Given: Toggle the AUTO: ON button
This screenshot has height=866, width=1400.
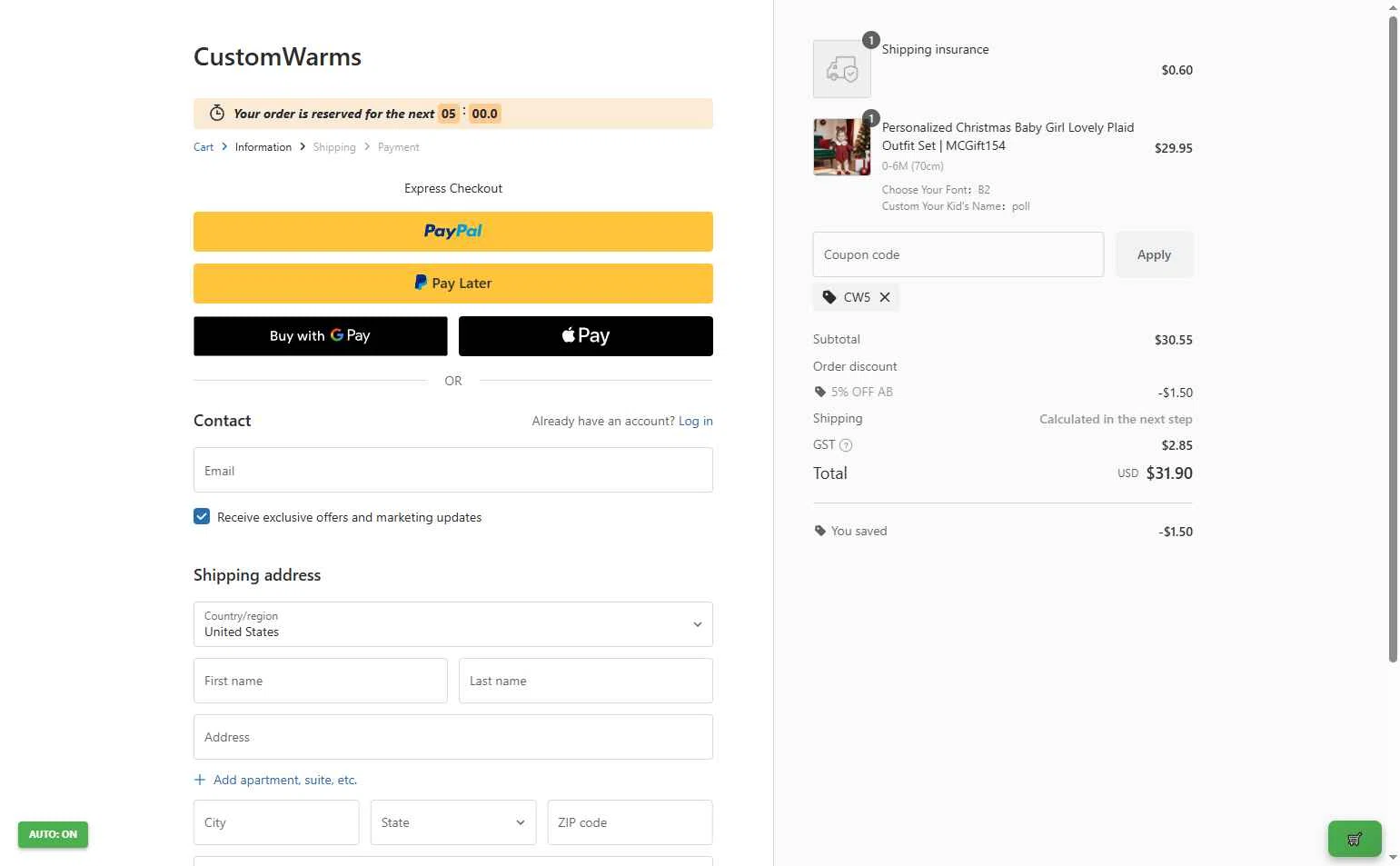Looking at the screenshot, I should 53,834.
